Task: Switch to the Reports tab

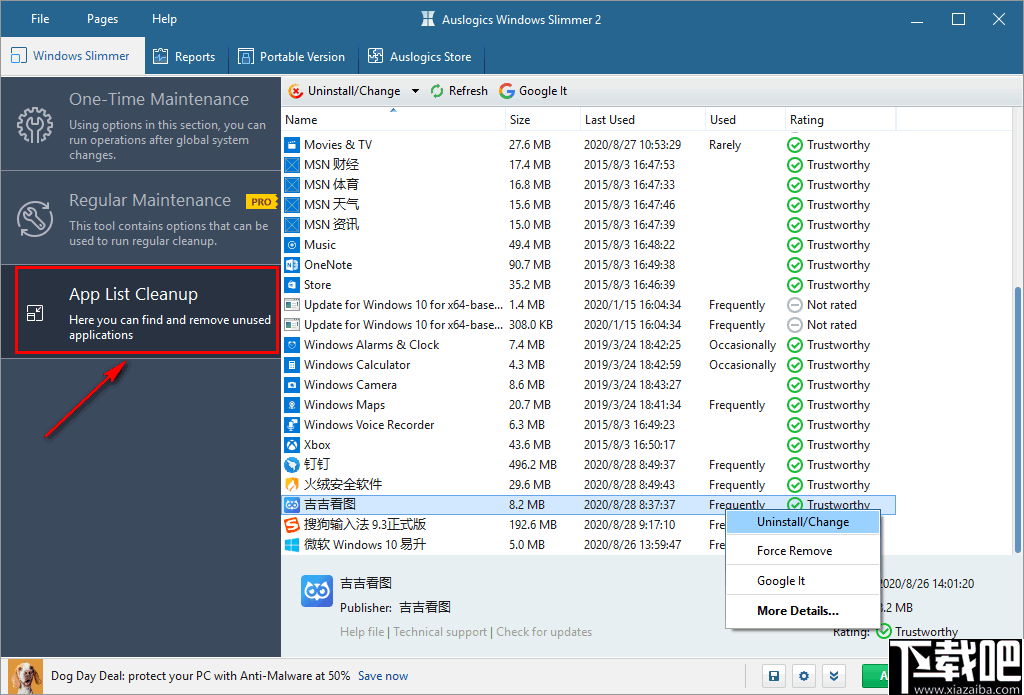Action: (x=185, y=56)
